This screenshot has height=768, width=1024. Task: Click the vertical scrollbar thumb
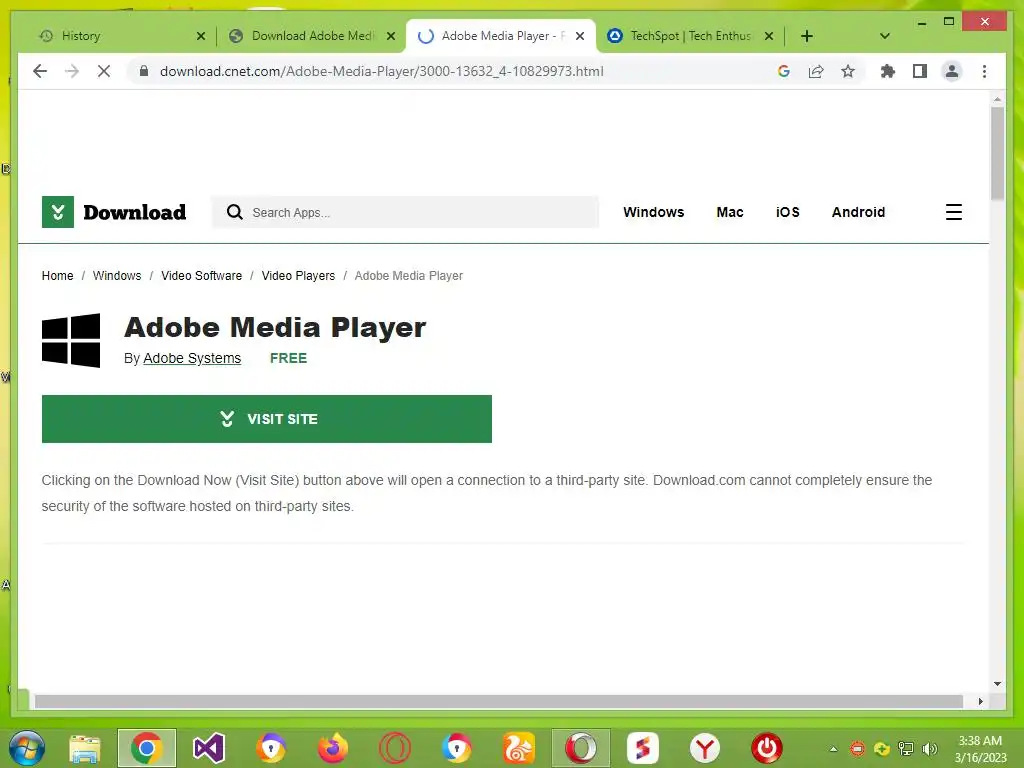(997, 153)
